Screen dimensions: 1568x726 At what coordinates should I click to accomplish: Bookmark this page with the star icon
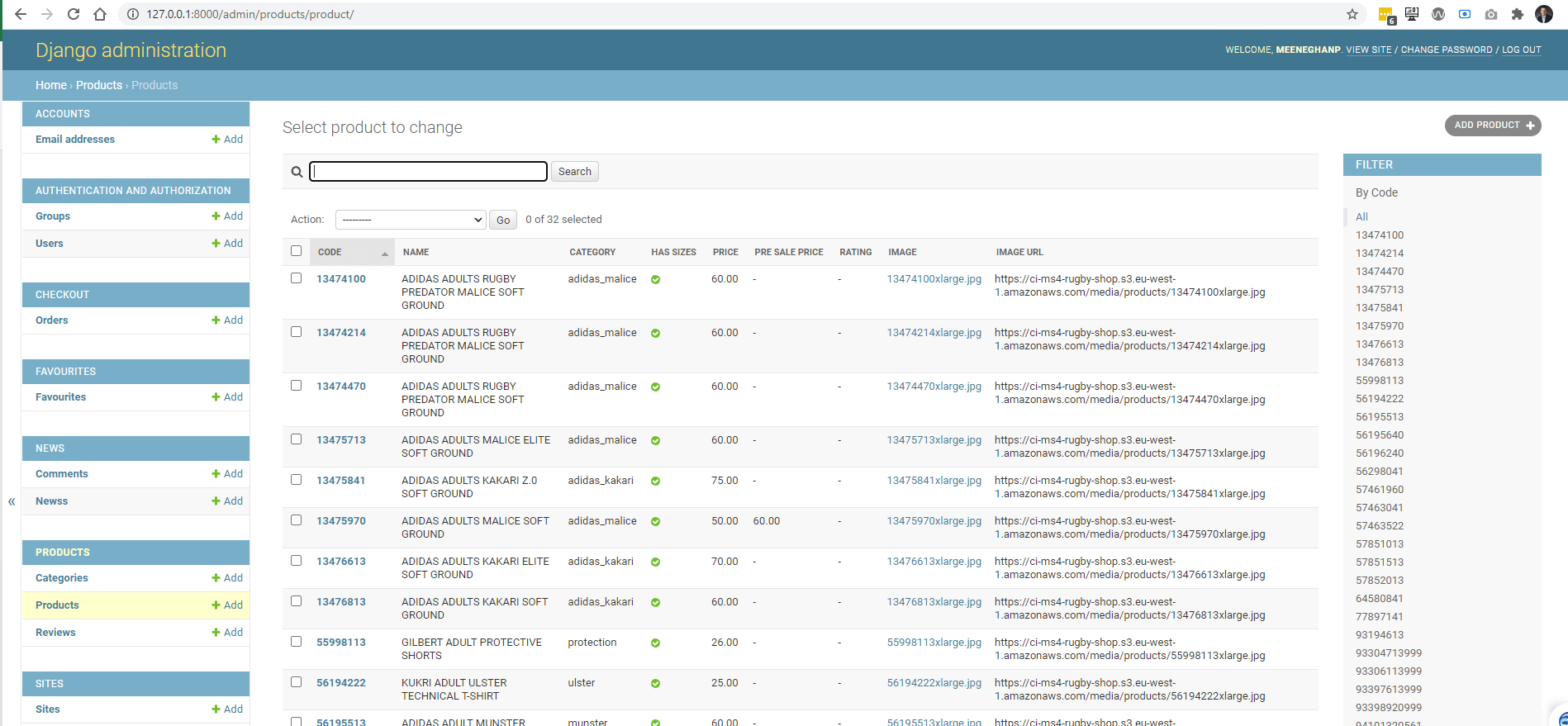tap(1352, 14)
